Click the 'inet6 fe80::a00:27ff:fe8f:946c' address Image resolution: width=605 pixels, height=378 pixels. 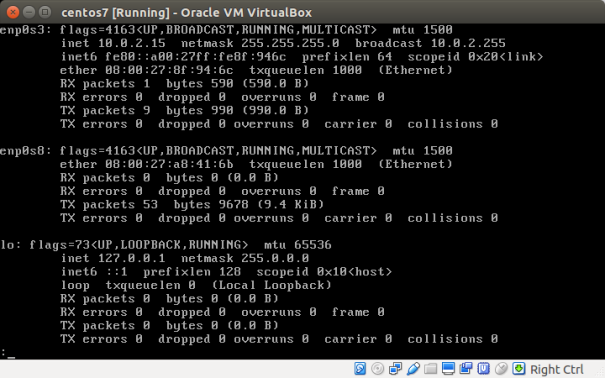173,57
